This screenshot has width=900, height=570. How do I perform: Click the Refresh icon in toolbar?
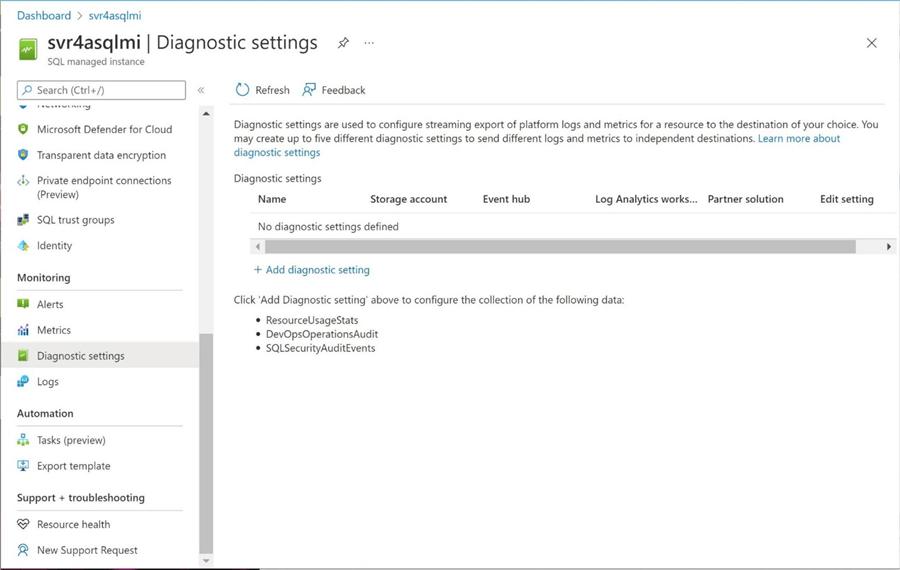[242, 90]
